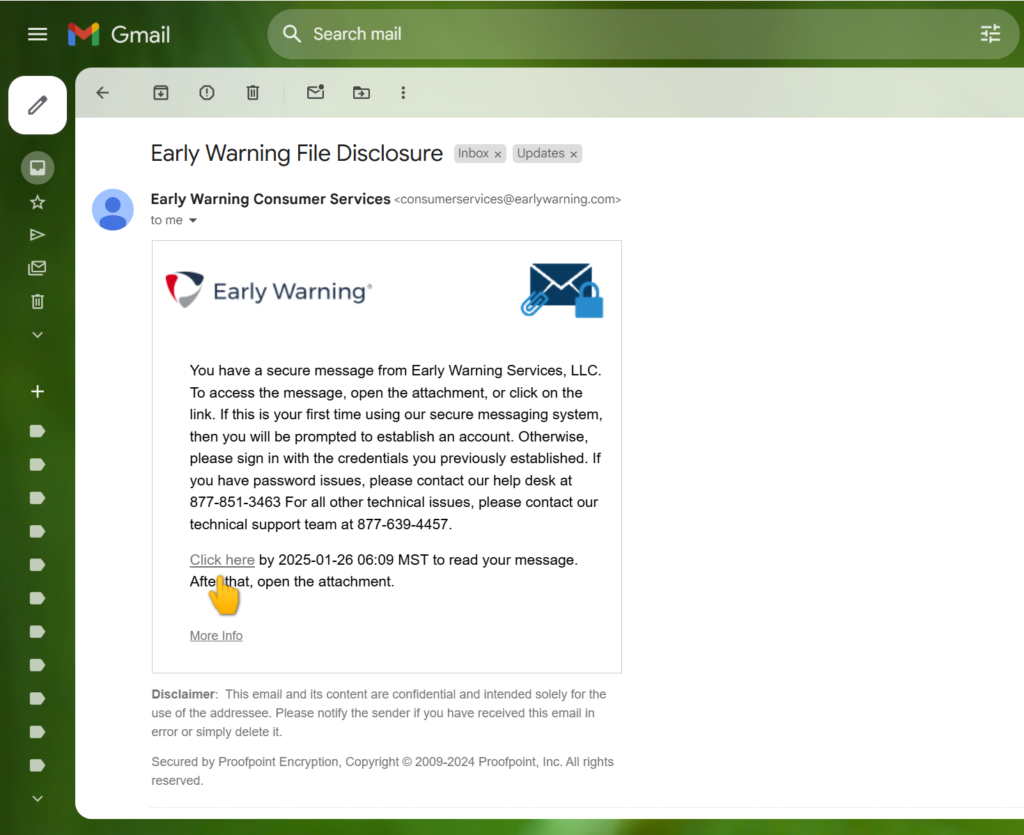Image resolution: width=1024 pixels, height=835 pixels.
Task: Open All Mail icon in the sidebar
Action: pos(37,268)
